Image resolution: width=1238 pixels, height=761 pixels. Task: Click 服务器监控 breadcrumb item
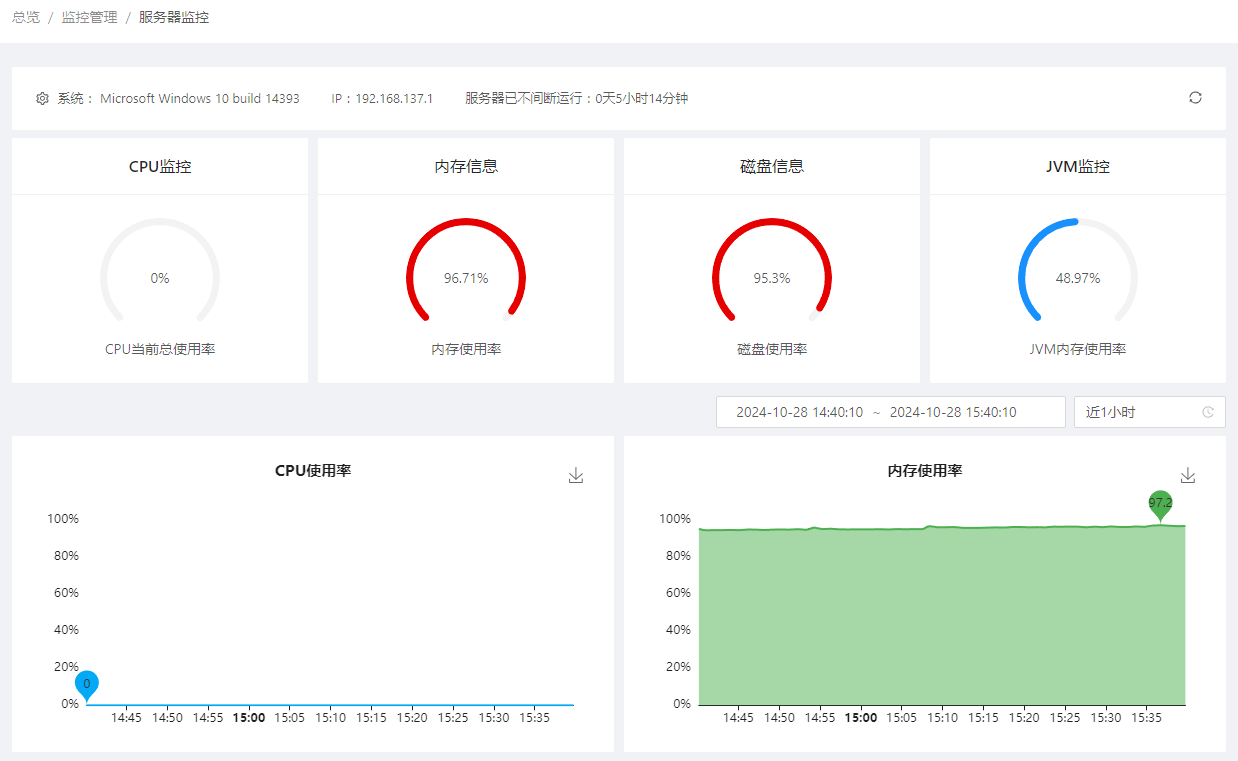(174, 17)
